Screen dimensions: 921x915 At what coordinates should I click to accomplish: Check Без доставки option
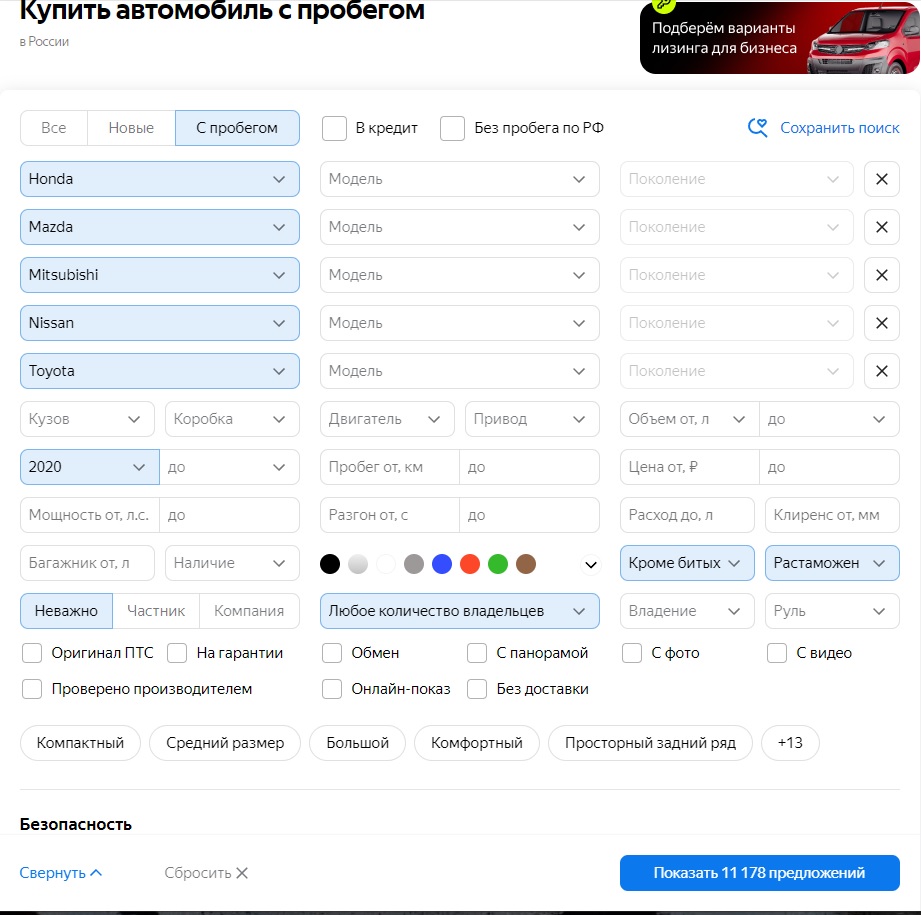click(x=477, y=689)
